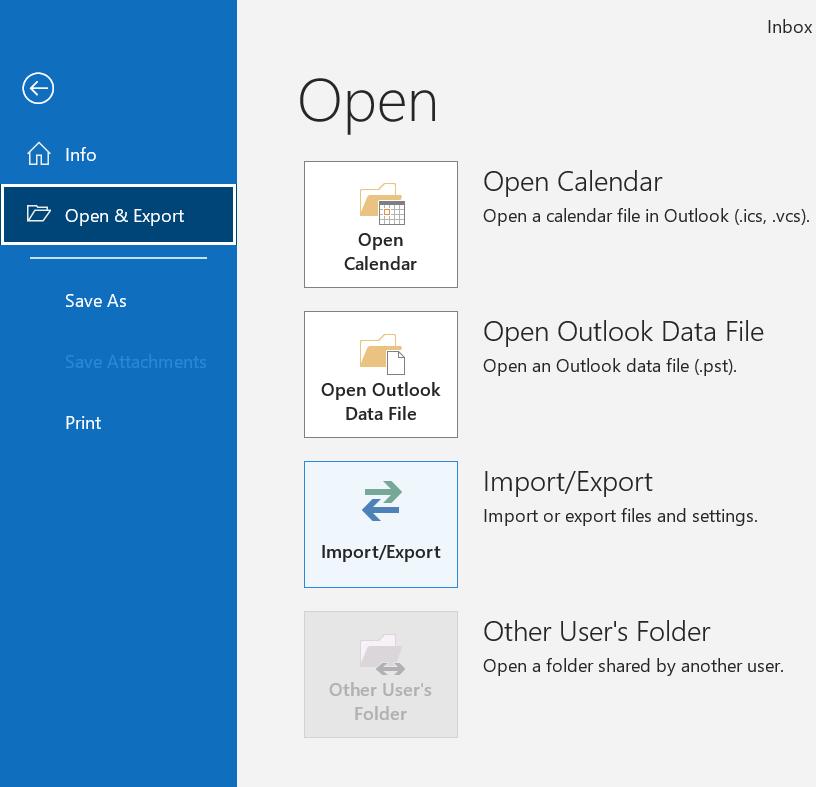Click 'Import or export files and settings.' text
This screenshot has height=787, width=816.
point(620,516)
